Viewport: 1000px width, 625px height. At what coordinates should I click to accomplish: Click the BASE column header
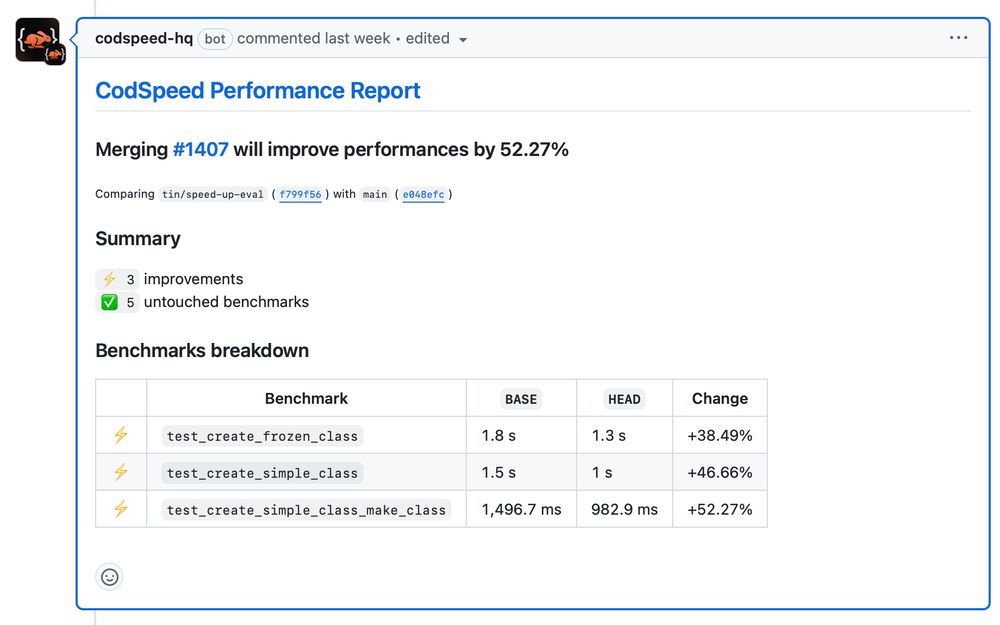(521, 399)
